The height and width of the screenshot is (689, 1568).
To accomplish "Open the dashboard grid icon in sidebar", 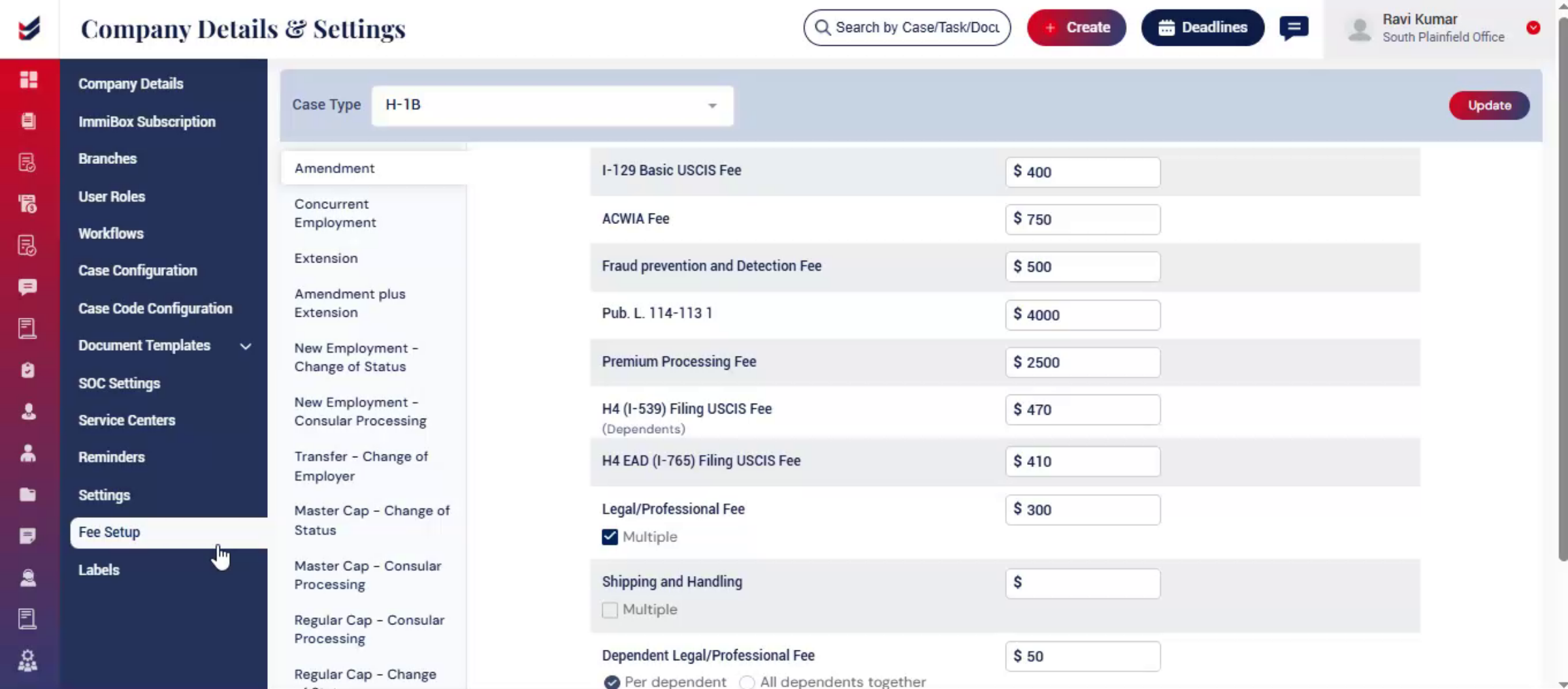I will (28, 80).
